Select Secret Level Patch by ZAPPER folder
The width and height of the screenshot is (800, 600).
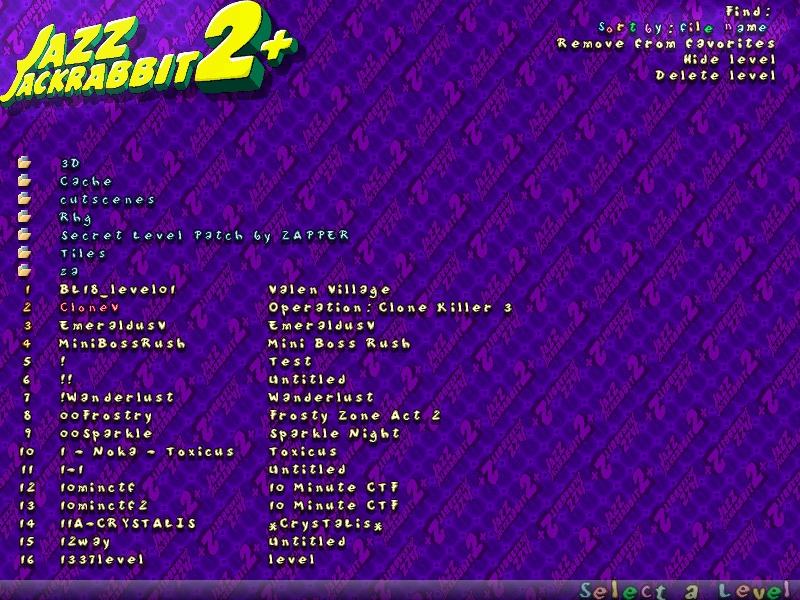click(x=205, y=236)
